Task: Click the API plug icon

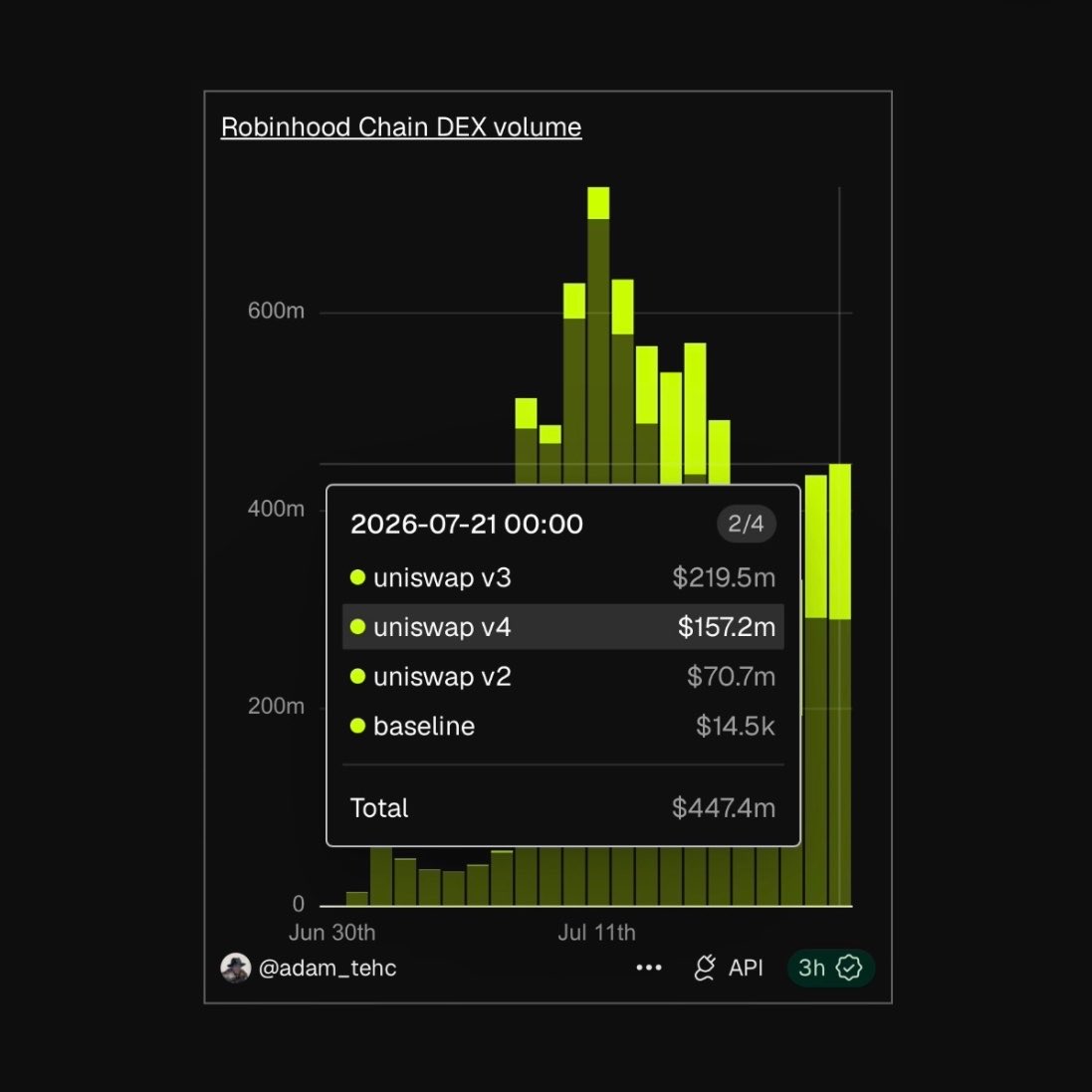Action: 705,968
